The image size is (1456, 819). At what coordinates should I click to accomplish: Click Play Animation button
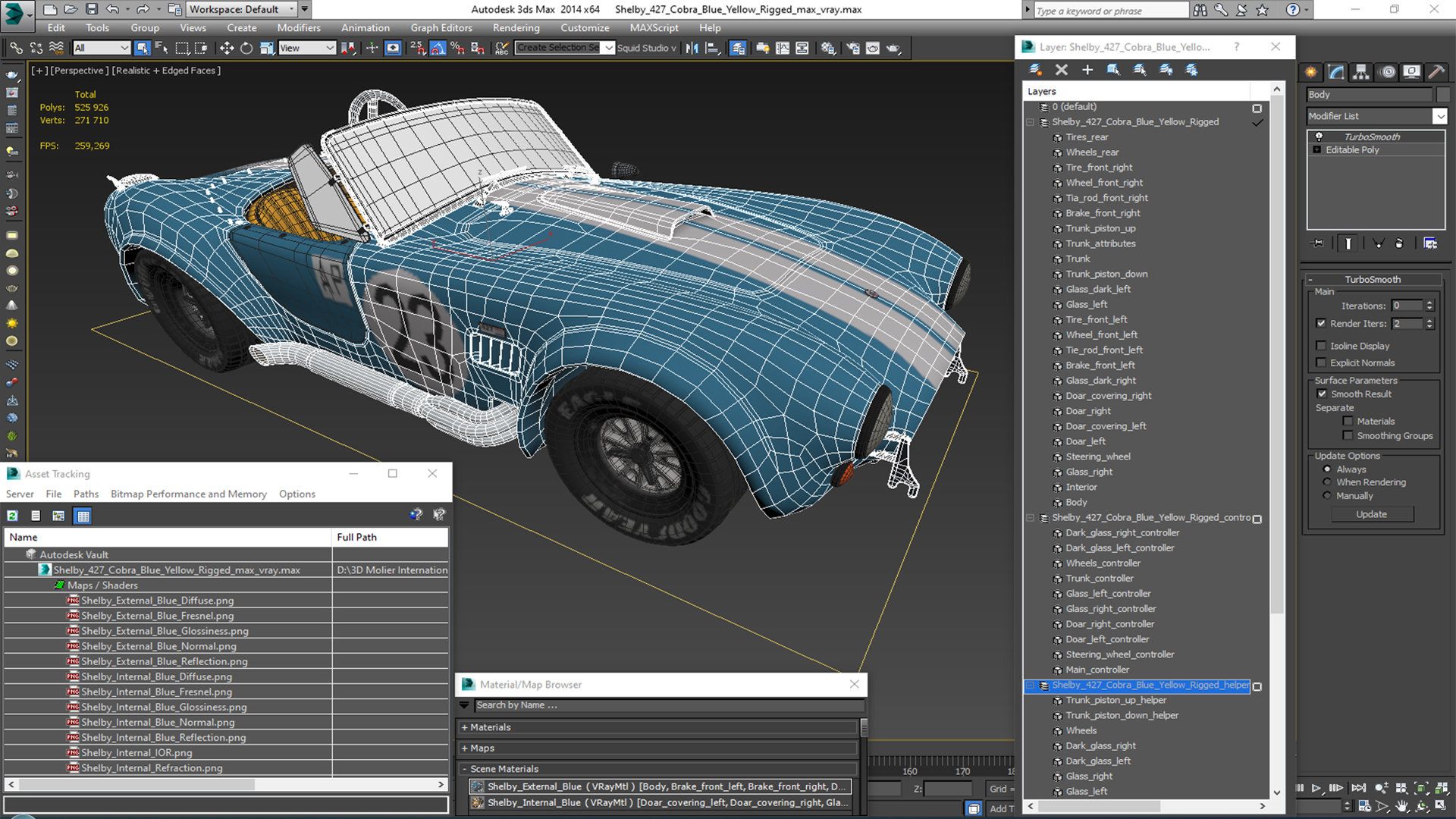[x=1316, y=789]
